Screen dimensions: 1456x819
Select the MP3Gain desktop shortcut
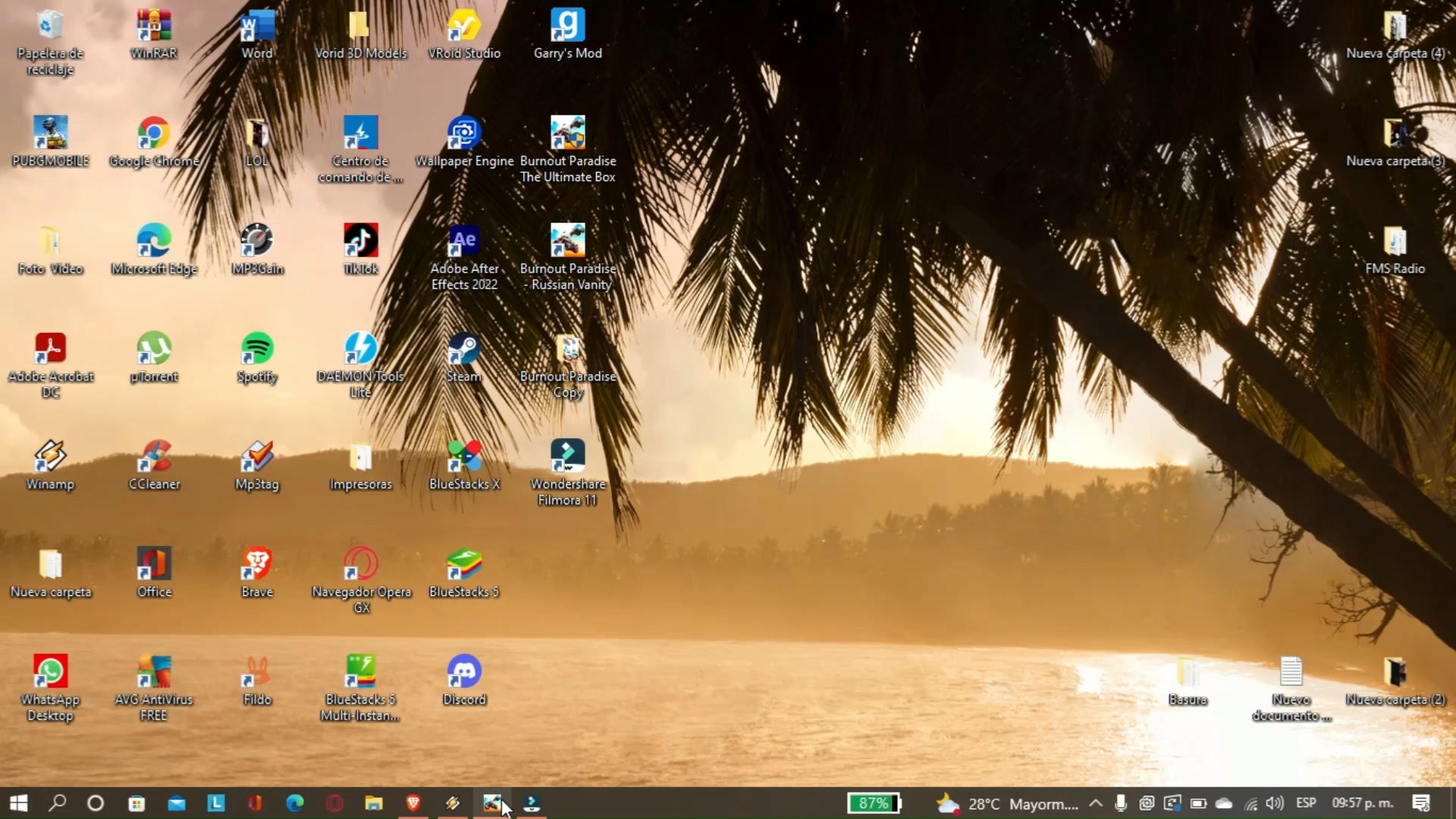click(x=257, y=250)
